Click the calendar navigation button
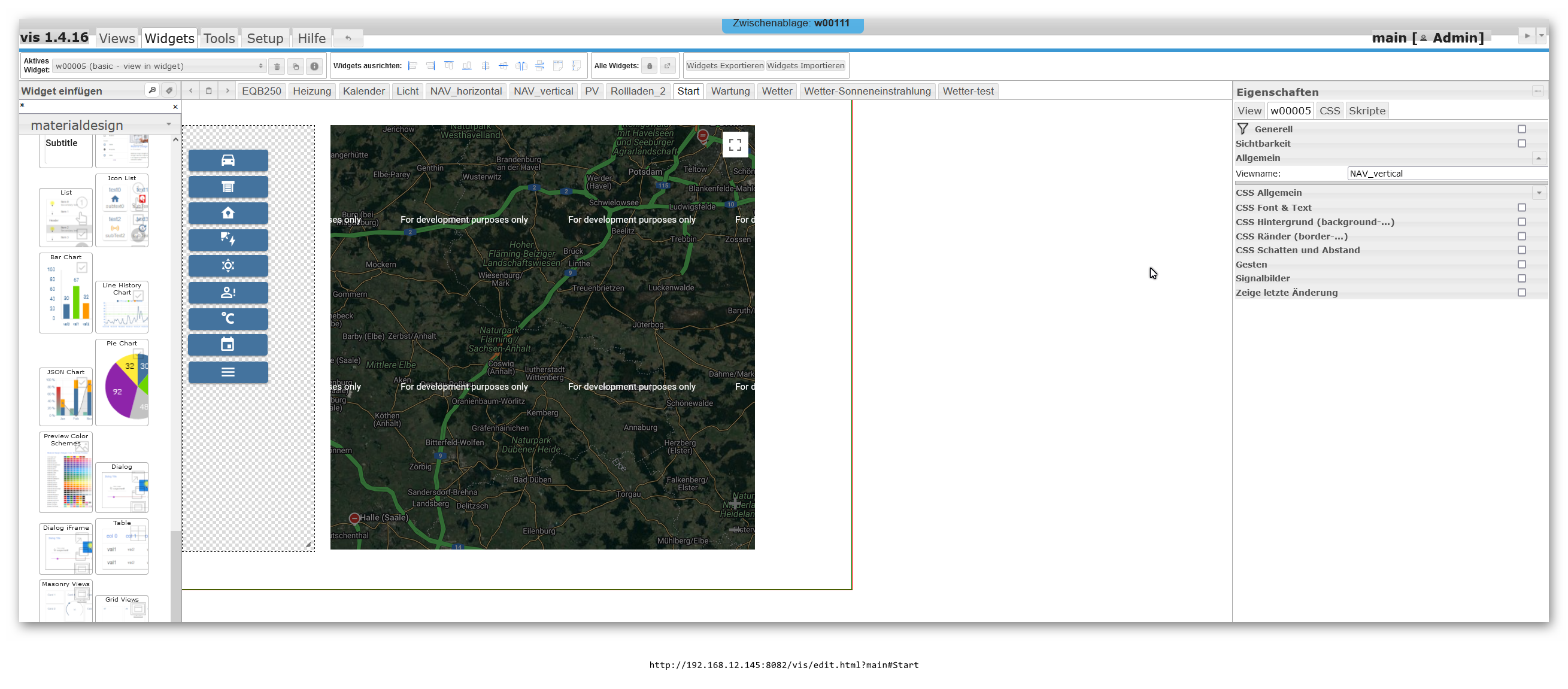 tap(228, 345)
